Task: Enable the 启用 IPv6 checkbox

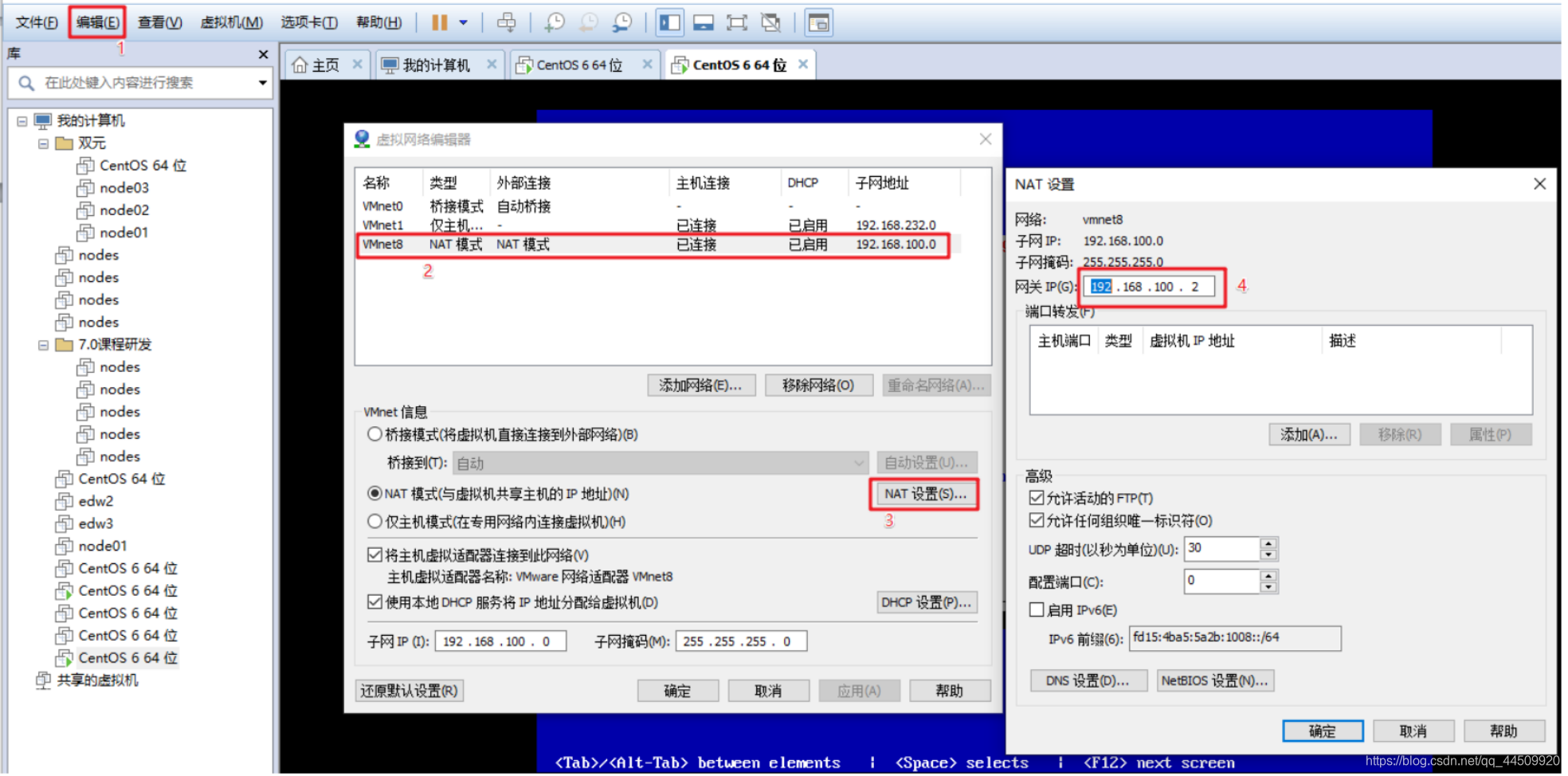Action: [x=1036, y=609]
